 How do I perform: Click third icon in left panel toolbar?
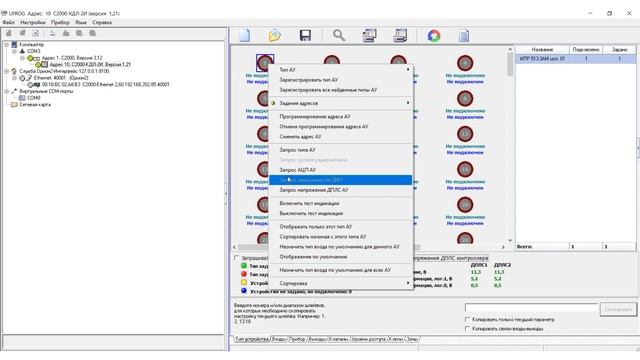(36, 33)
